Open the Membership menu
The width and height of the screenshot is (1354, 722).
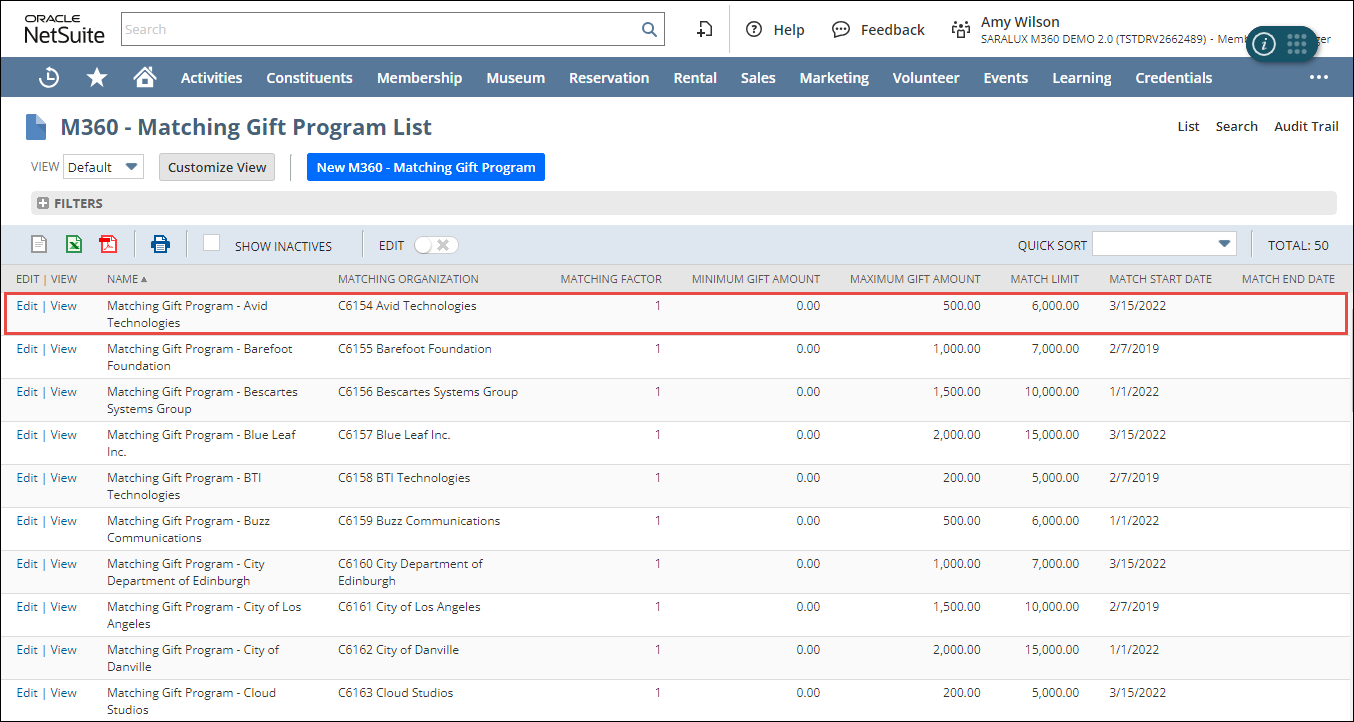coord(419,78)
